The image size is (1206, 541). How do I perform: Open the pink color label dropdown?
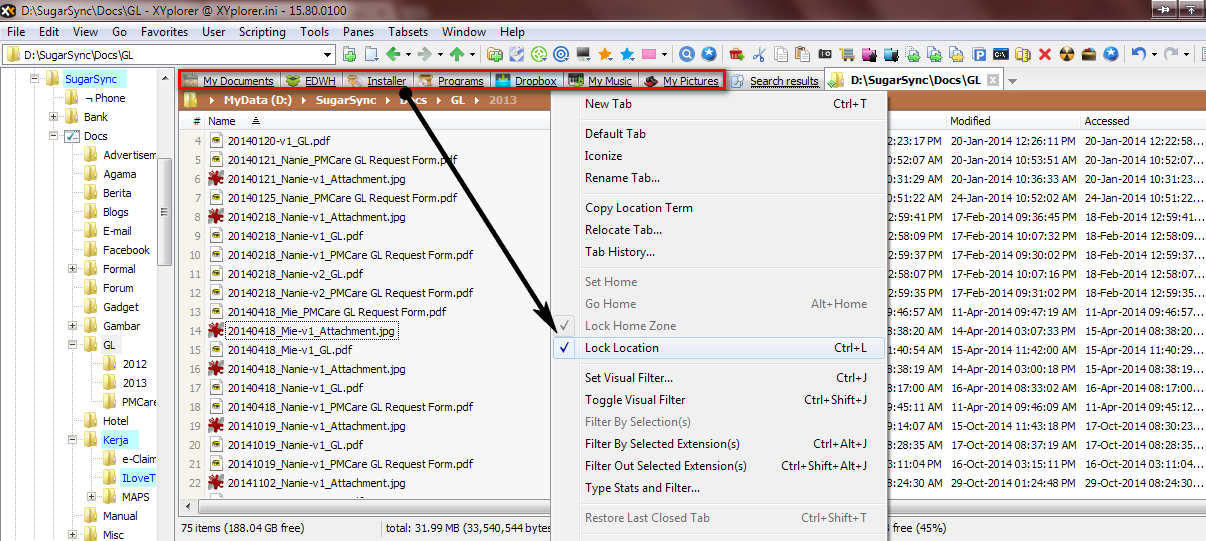point(665,54)
